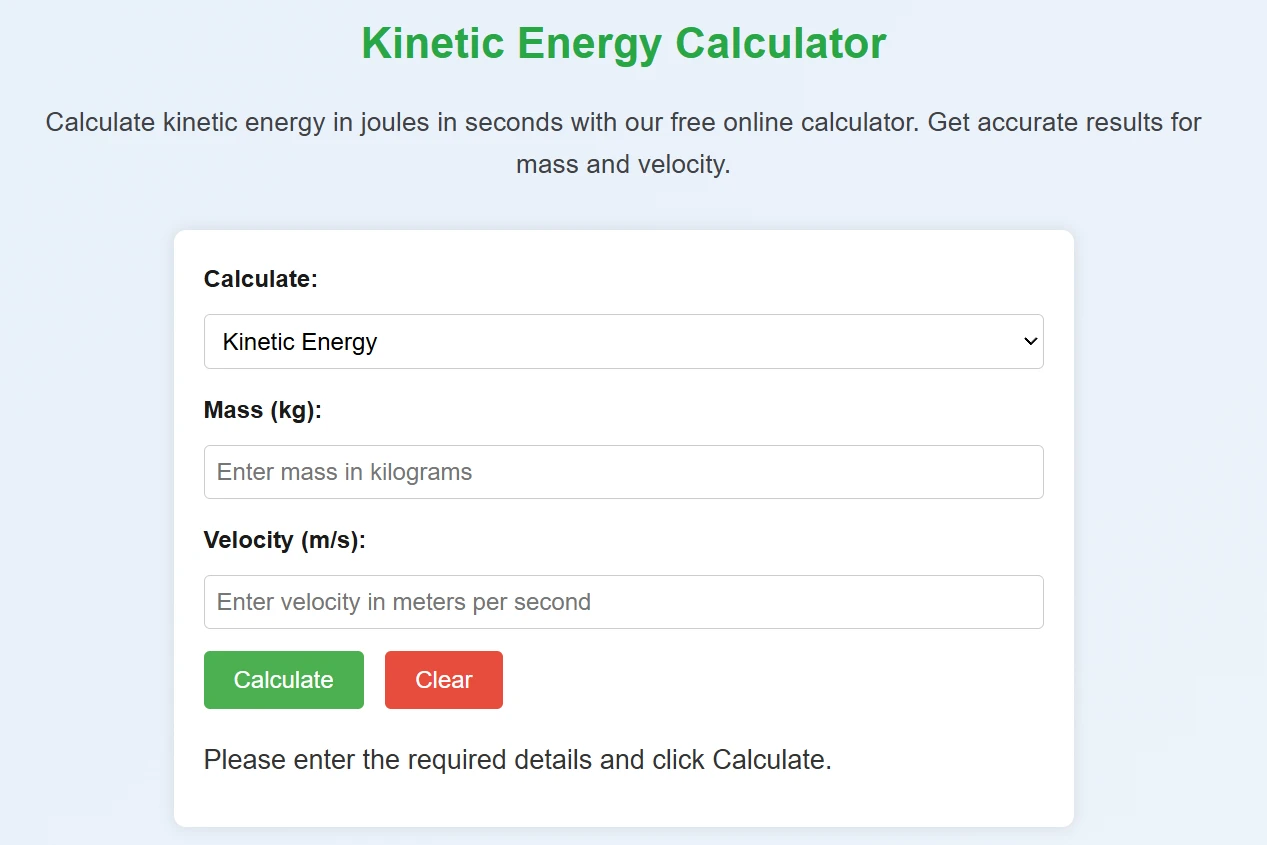1267x845 pixels.
Task: Click the description paragraph about joules
Action: [x=624, y=143]
